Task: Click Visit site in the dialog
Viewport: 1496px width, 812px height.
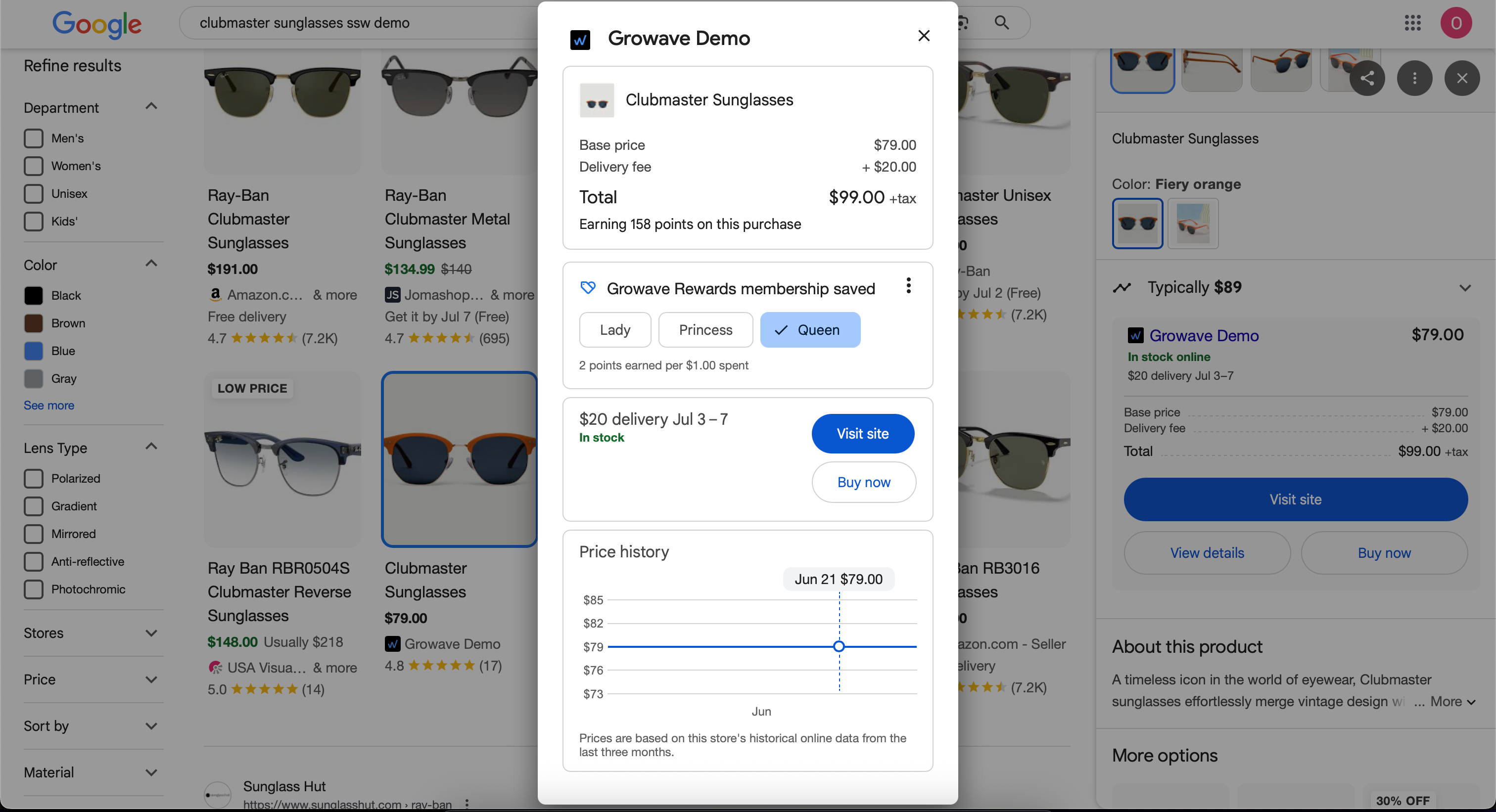Action: [x=862, y=434]
